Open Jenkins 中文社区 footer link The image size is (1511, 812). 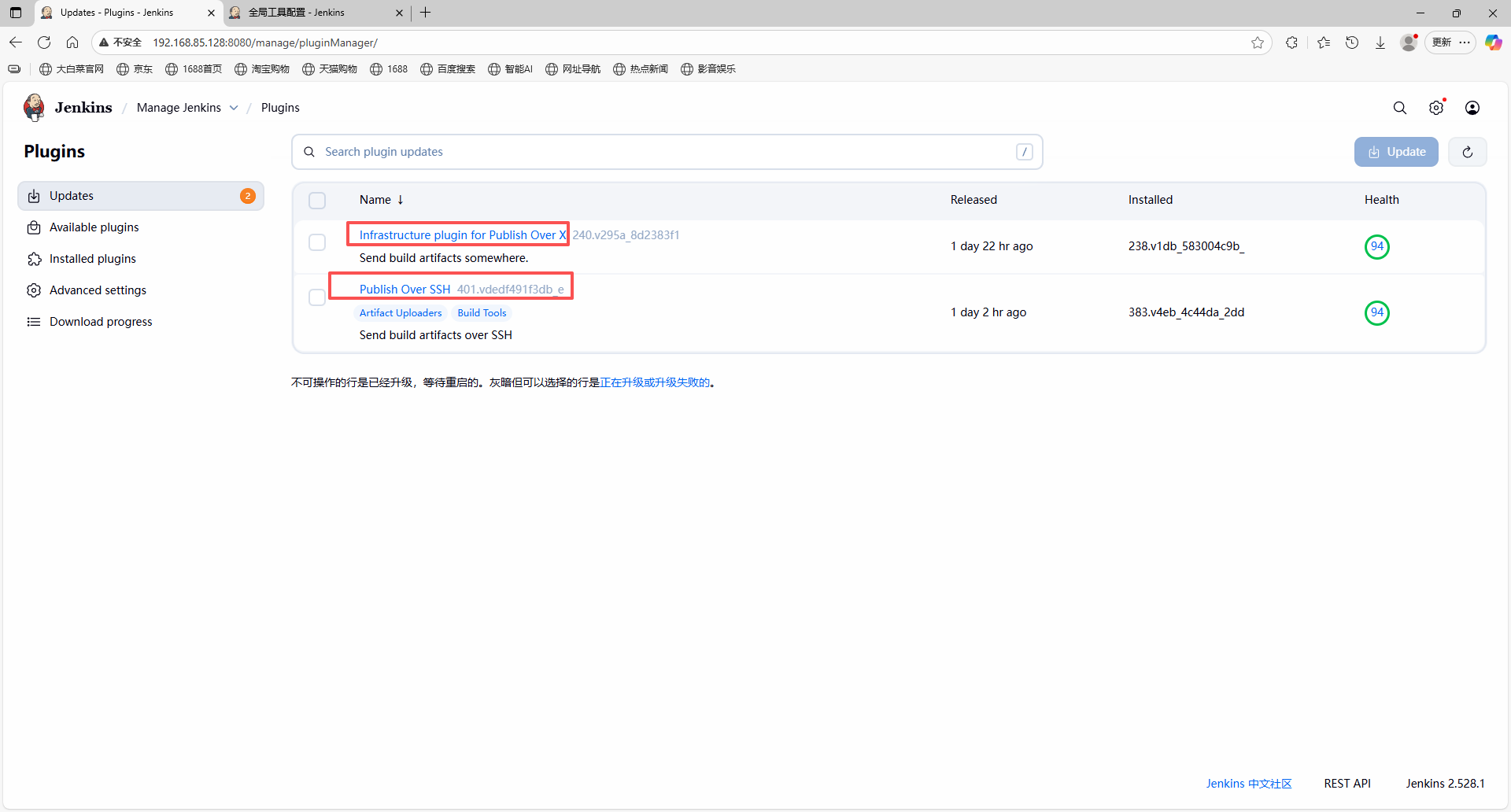tap(1249, 784)
